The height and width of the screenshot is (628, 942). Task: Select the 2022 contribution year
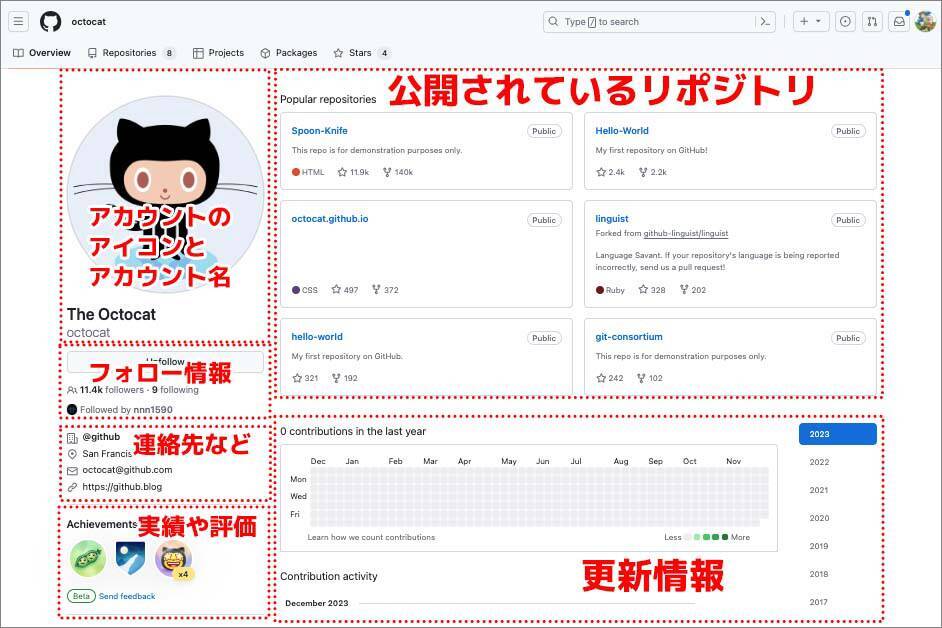click(819, 462)
